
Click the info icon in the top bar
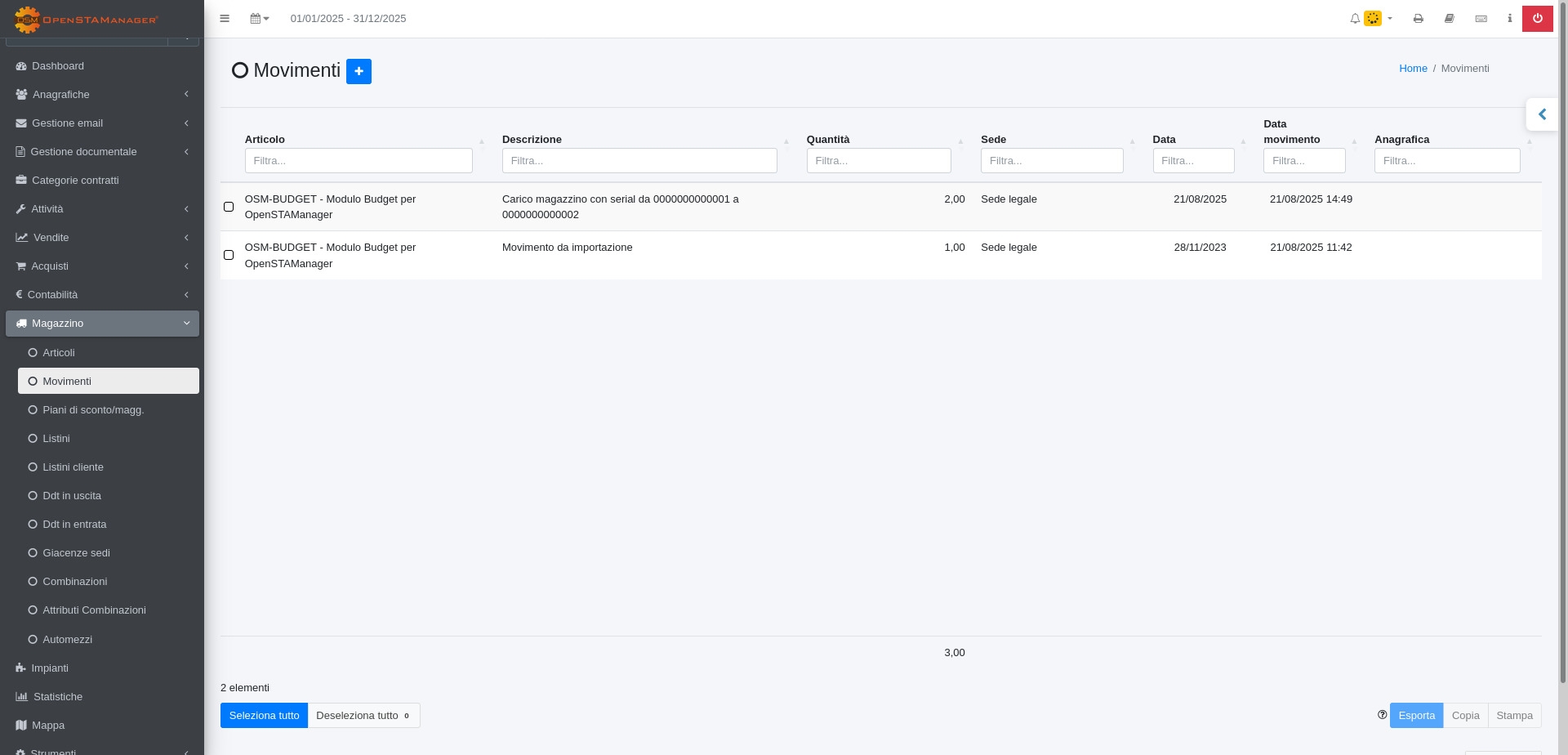[x=1509, y=19]
